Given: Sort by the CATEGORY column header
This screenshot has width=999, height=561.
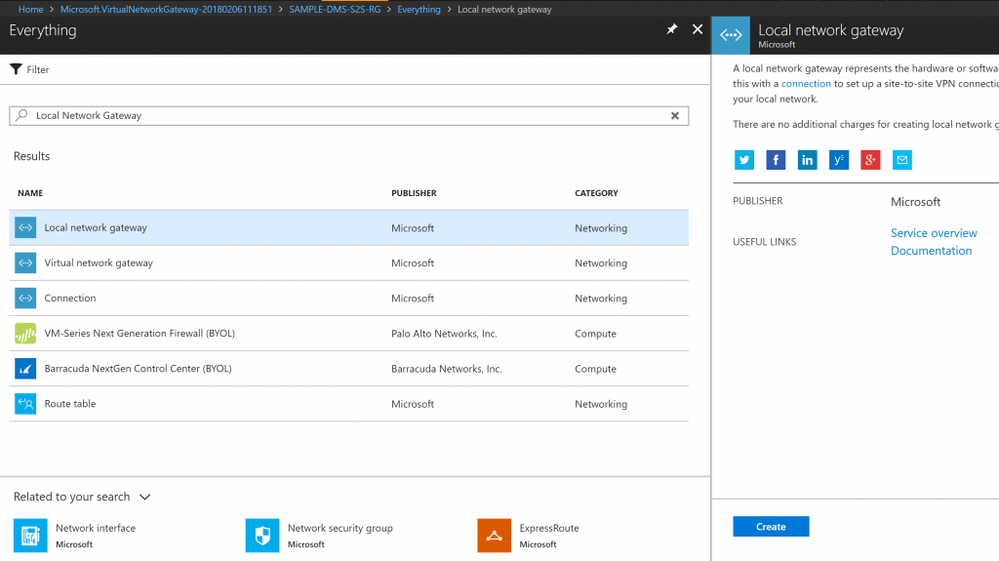Looking at the screenshot, I should (596, 193).
